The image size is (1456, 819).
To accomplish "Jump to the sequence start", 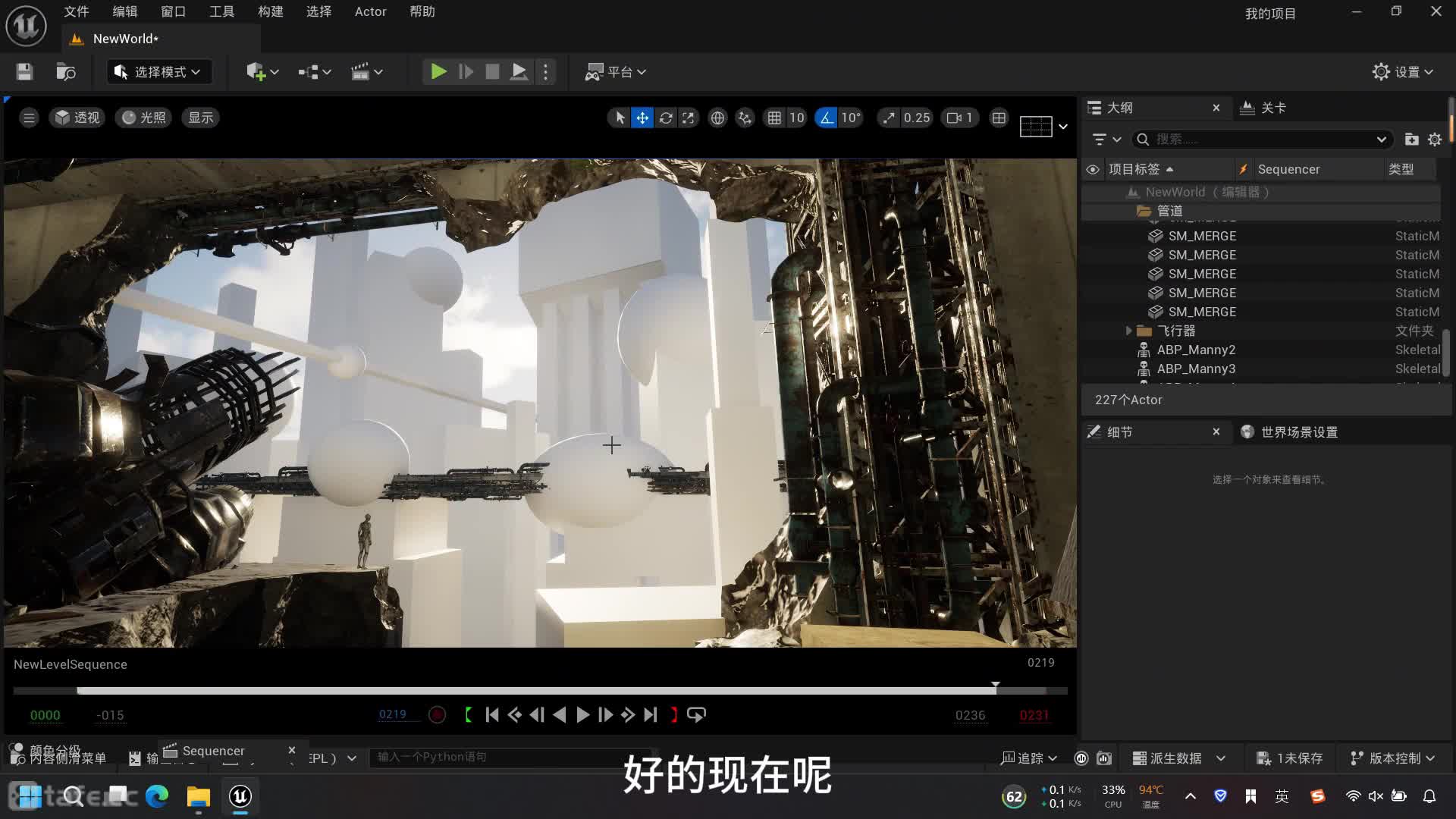I will coord(491,715).
